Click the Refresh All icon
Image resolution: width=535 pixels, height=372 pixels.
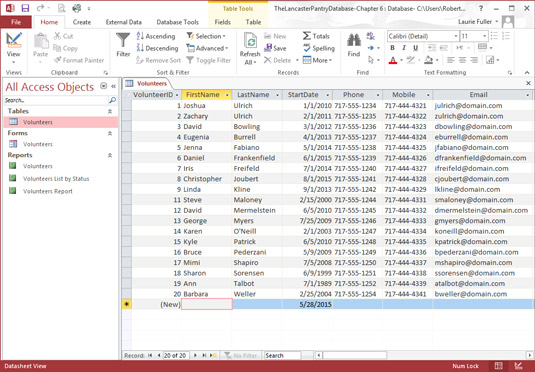tap(250, 41)
